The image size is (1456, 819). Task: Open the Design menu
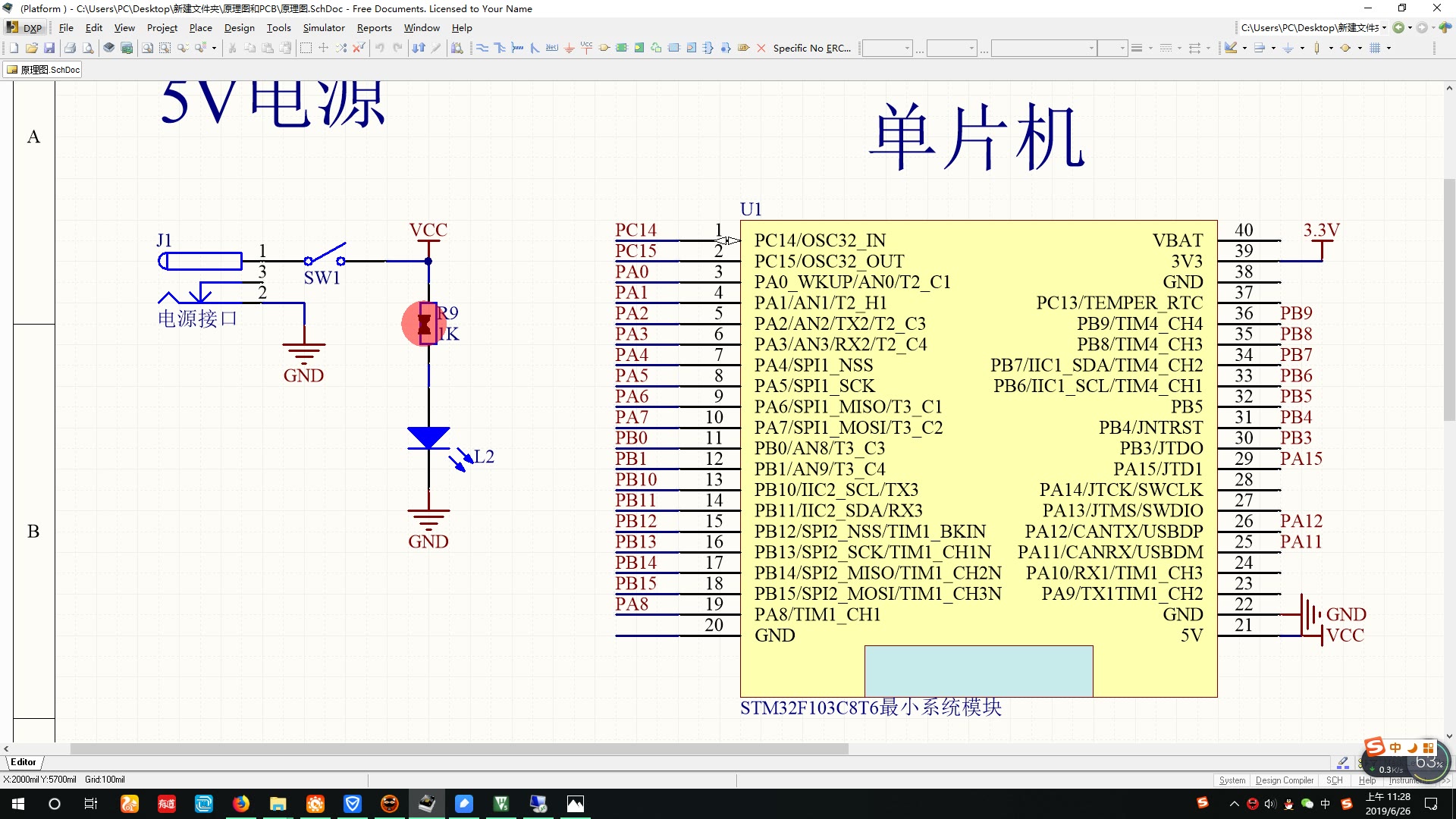click(x=238, y=27)
